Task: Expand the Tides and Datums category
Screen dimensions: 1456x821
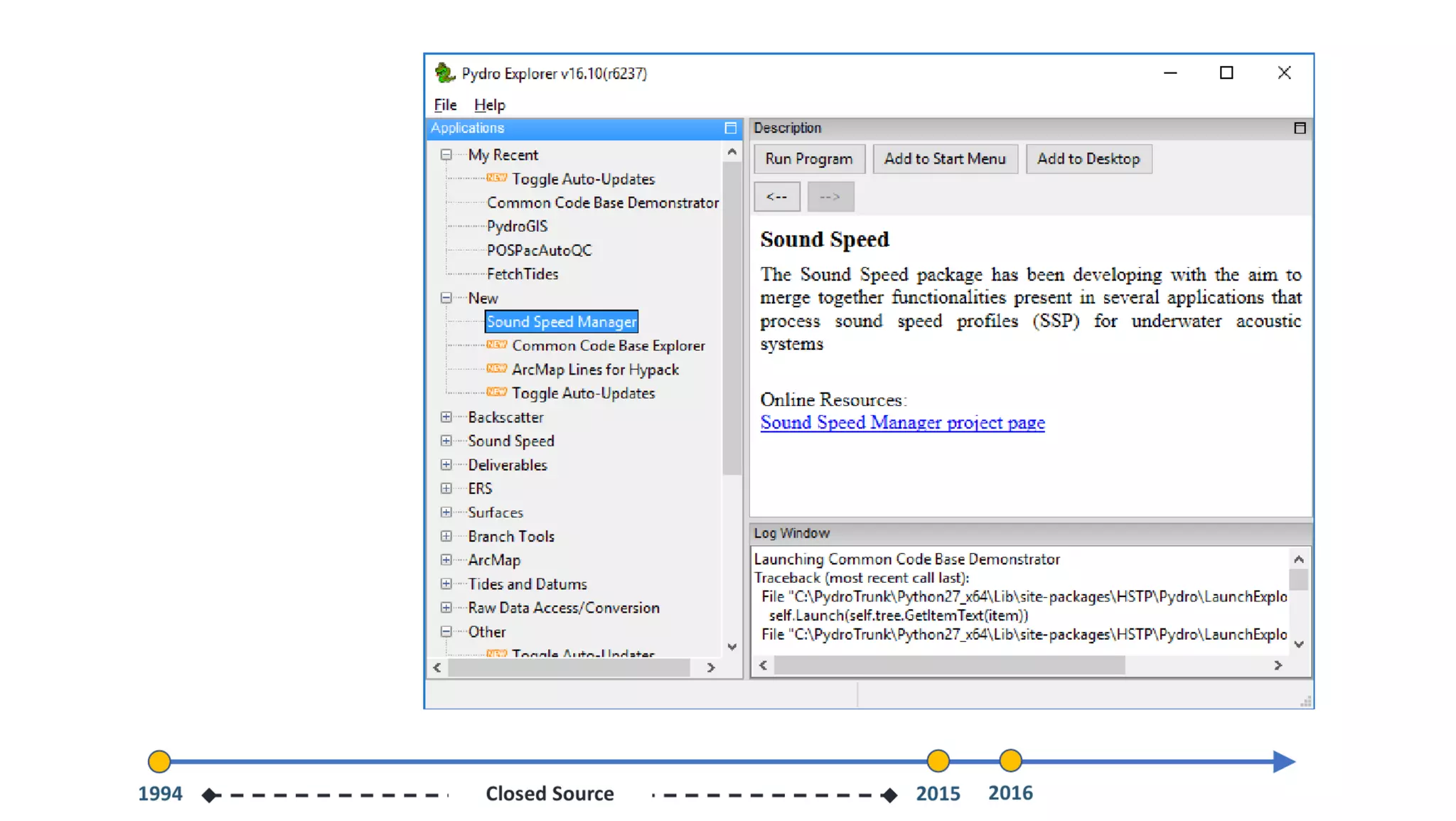Action: (x=446, y=584)
